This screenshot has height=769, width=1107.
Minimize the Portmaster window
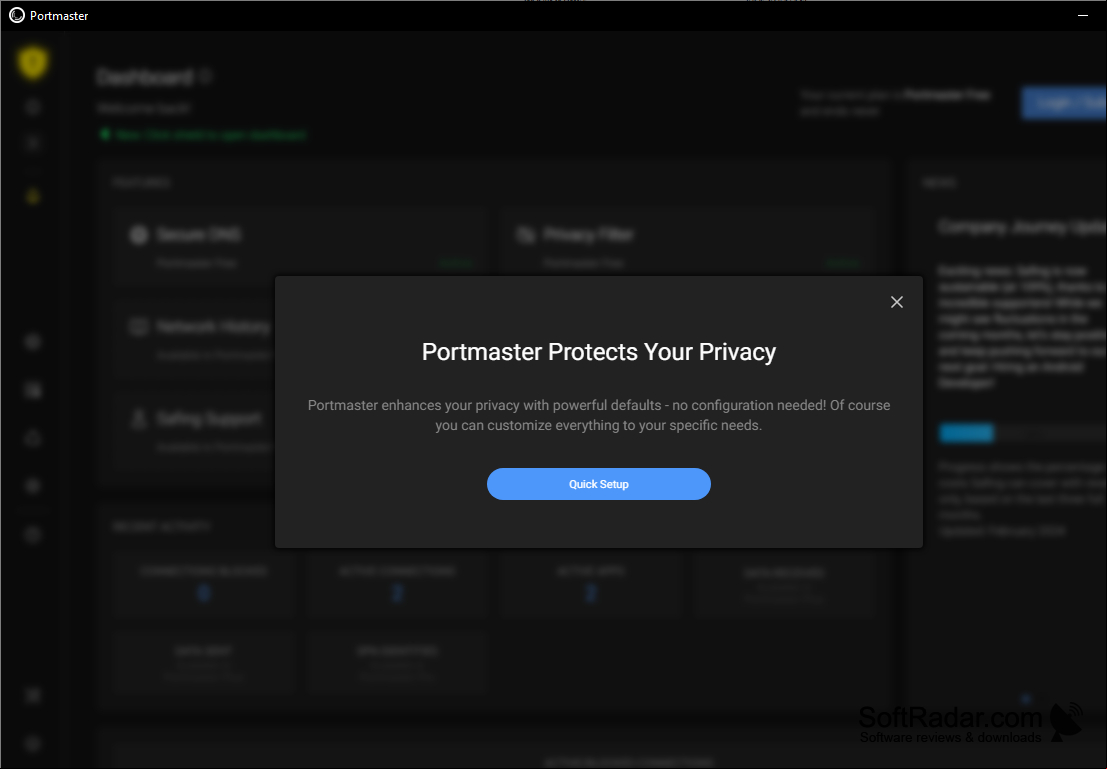(x=1083, y=16)
